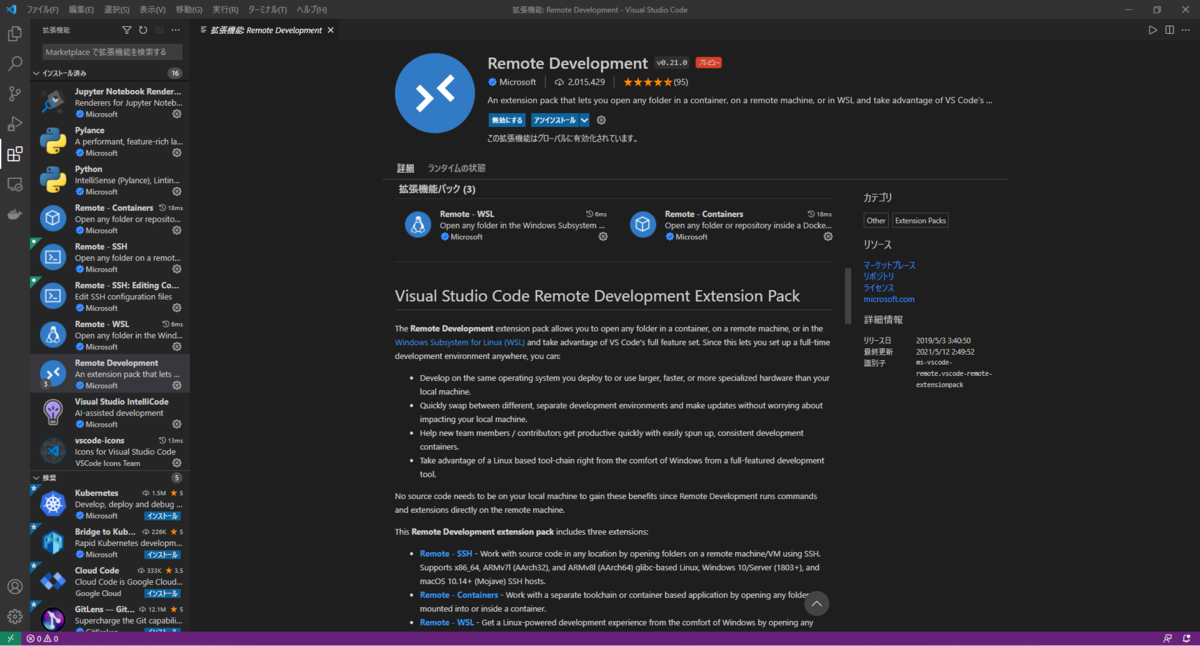Split the editor to the right
This screenshot has width=1200, height=646.
(x=1169, y=30)
